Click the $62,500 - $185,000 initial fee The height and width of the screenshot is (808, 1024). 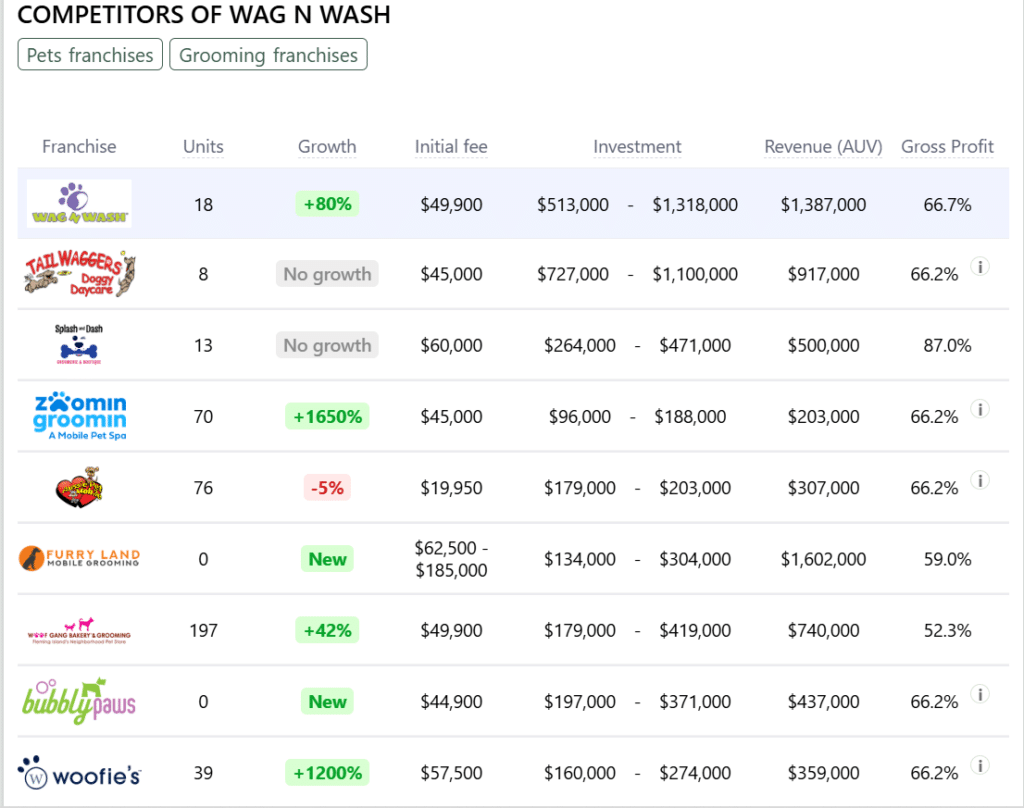451,559
